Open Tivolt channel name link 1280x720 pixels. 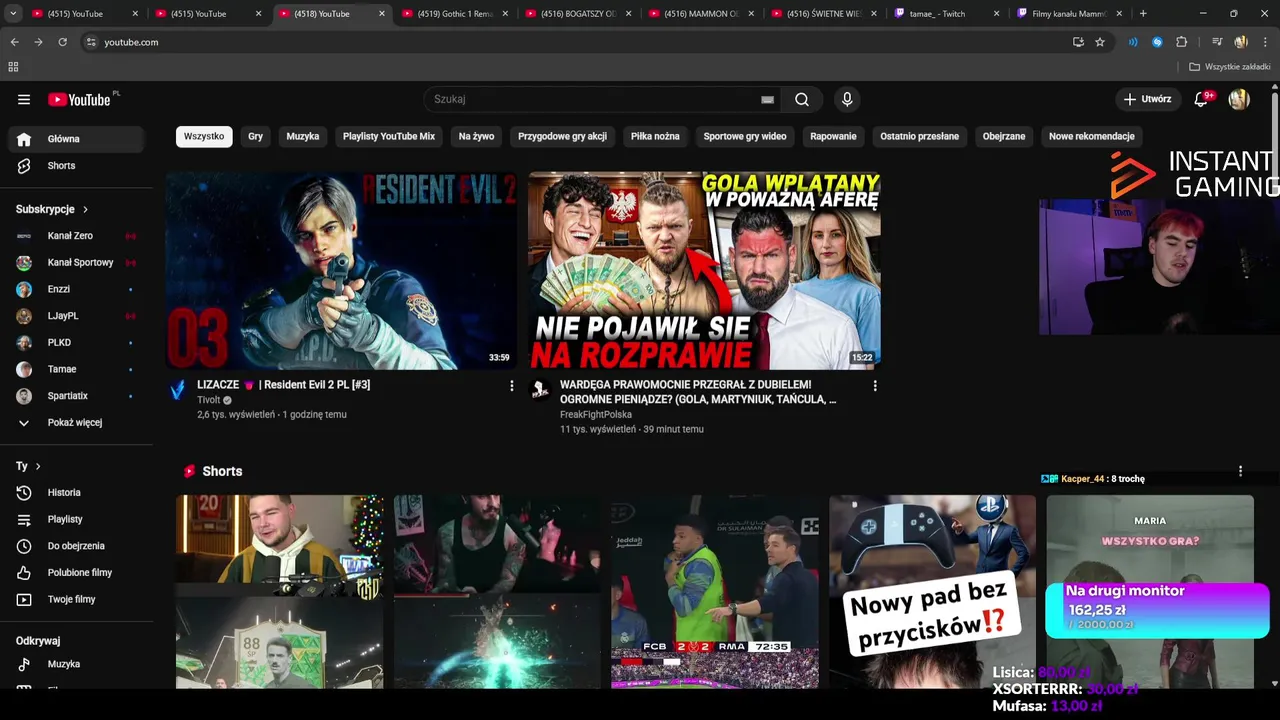tap(209, 400)
